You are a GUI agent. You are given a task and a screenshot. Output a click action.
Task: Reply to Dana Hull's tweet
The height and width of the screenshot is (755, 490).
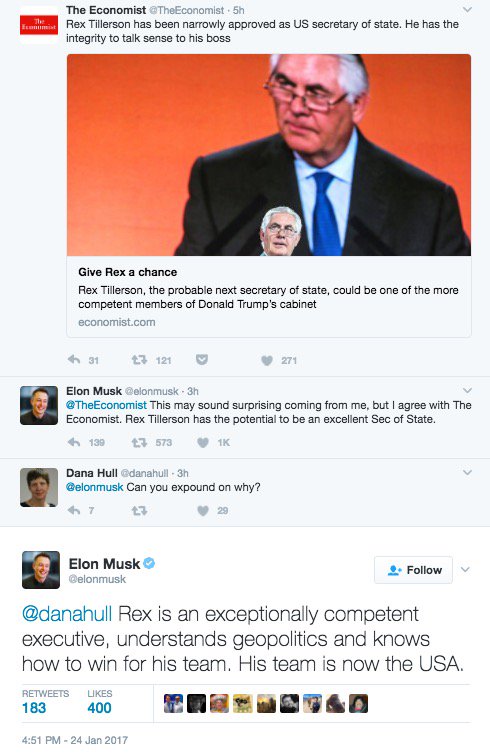pyautogui.click(x=74, y=510)
